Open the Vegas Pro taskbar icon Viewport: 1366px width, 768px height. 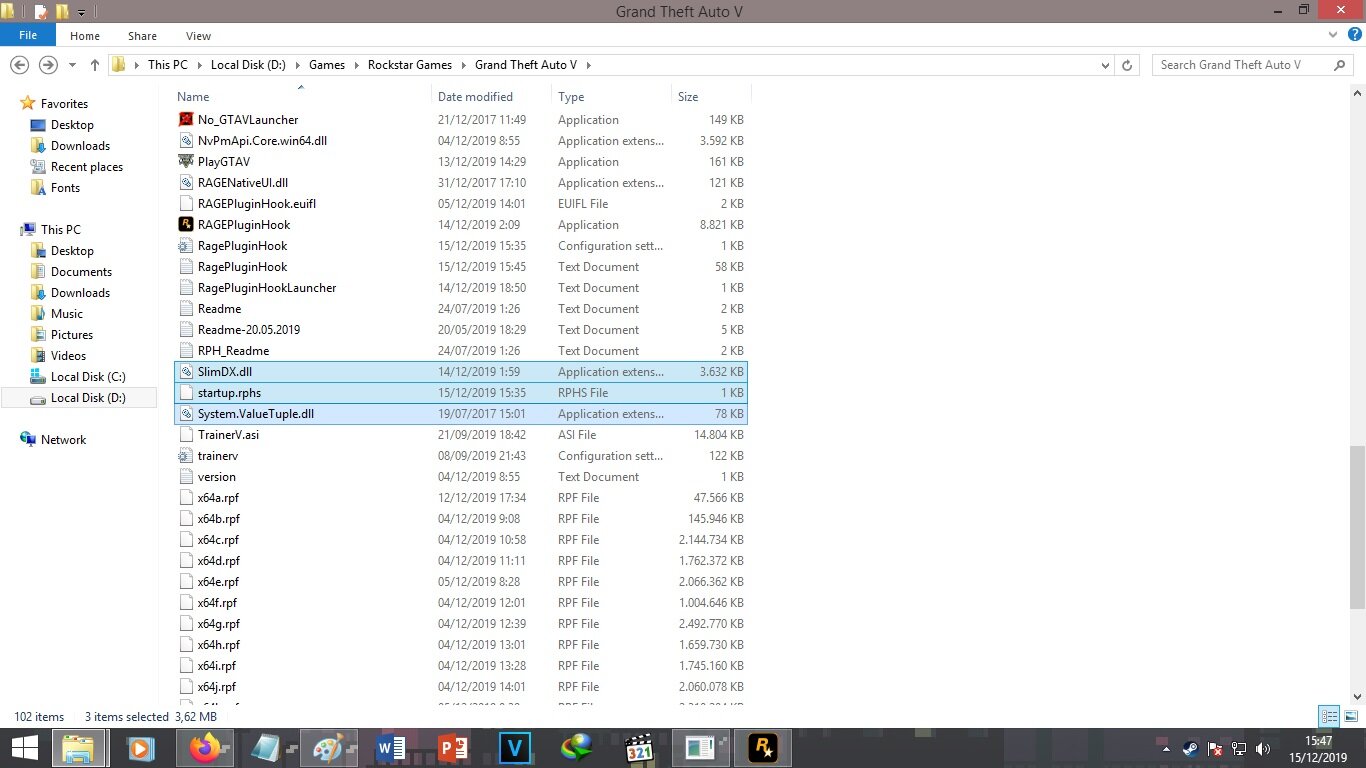tap(515, 748)
